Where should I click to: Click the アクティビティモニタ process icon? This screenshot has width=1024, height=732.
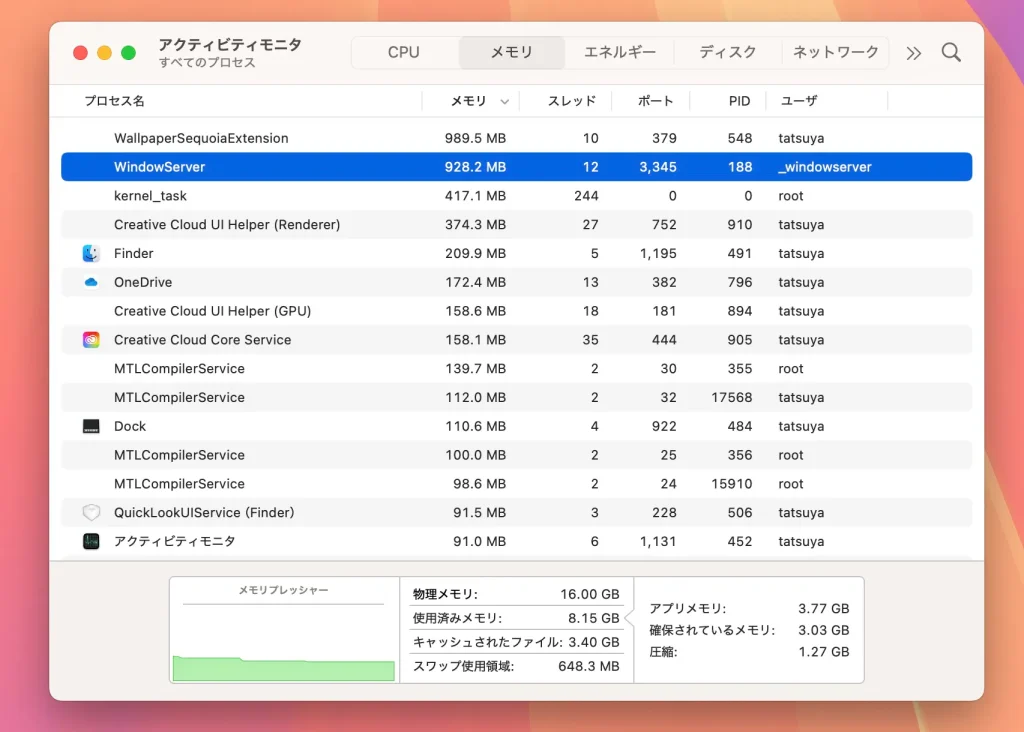click(x=90, y=541)
